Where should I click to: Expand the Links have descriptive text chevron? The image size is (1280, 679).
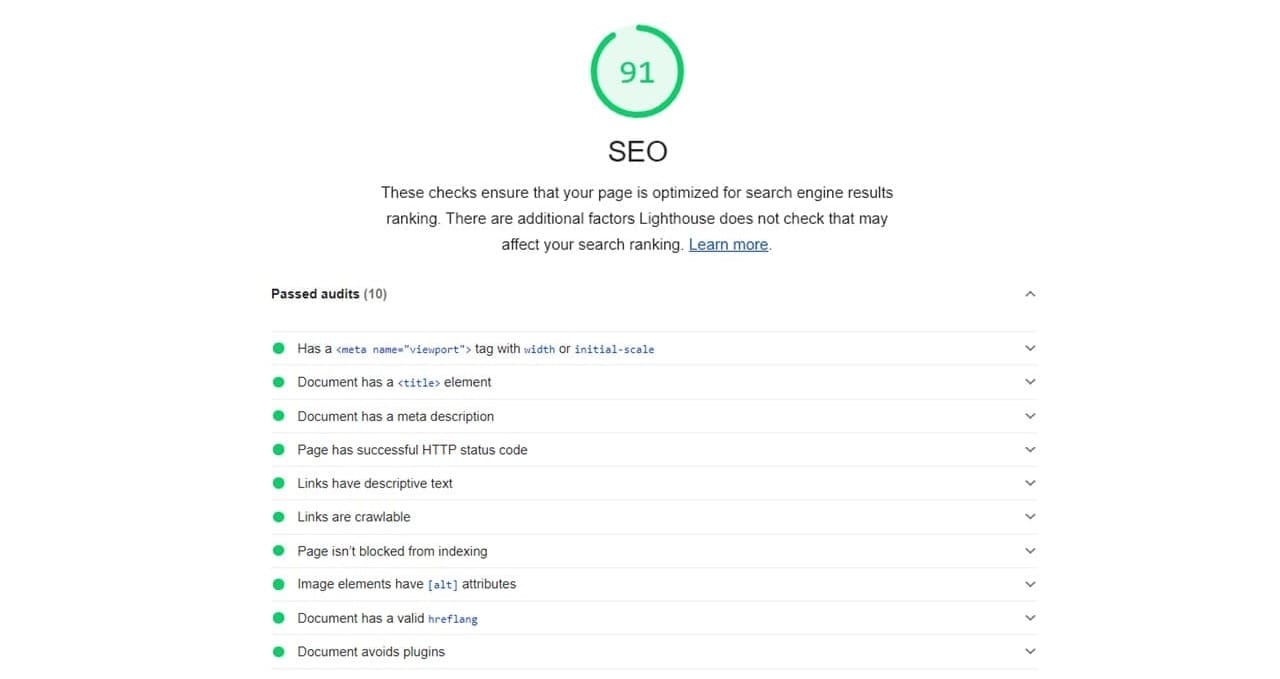coord(1030,483)
